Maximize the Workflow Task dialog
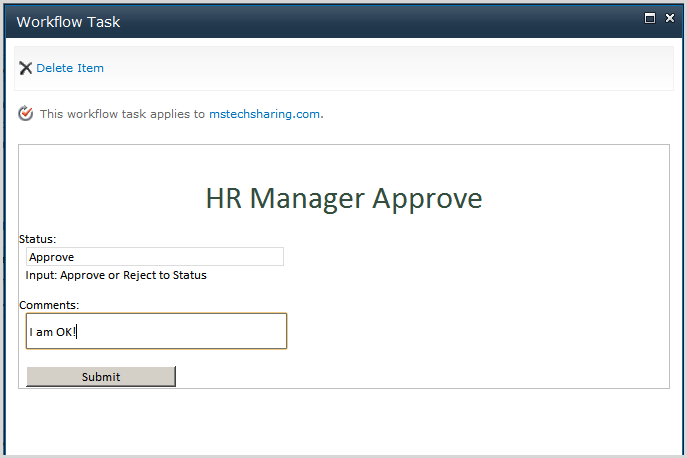687x458 pixels. pos(650,18)
